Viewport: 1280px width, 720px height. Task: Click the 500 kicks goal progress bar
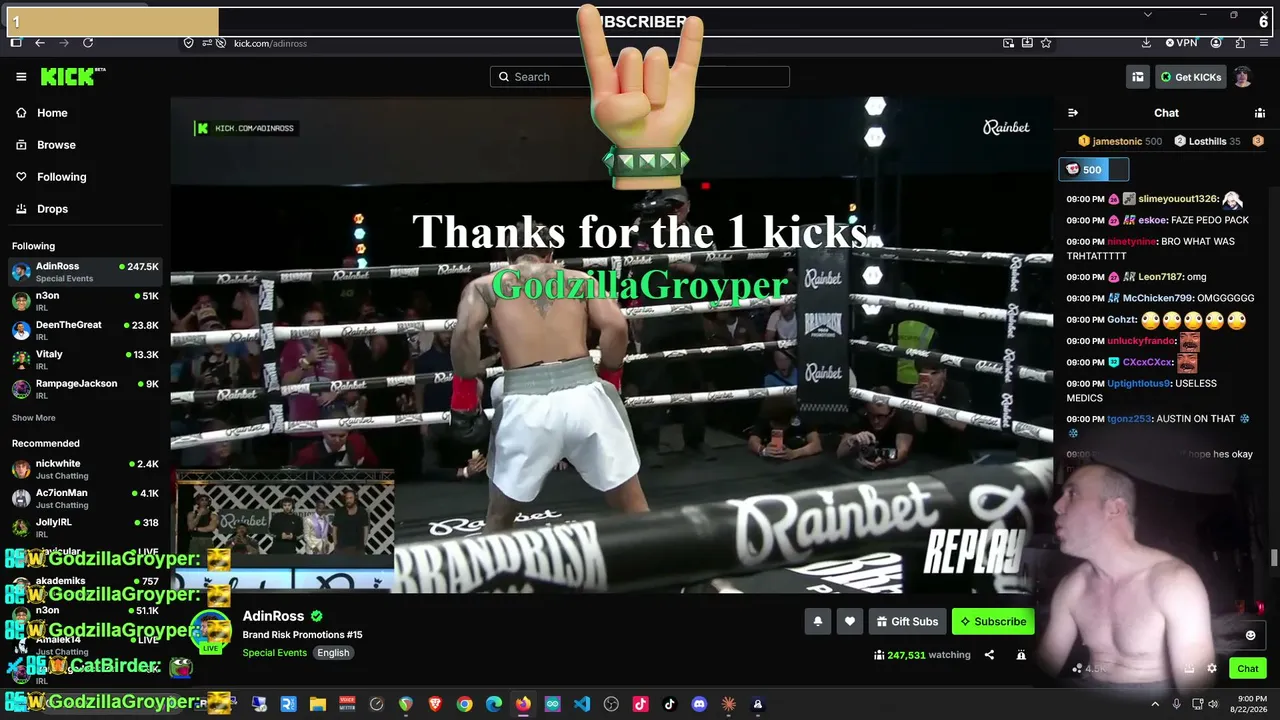1094,170
